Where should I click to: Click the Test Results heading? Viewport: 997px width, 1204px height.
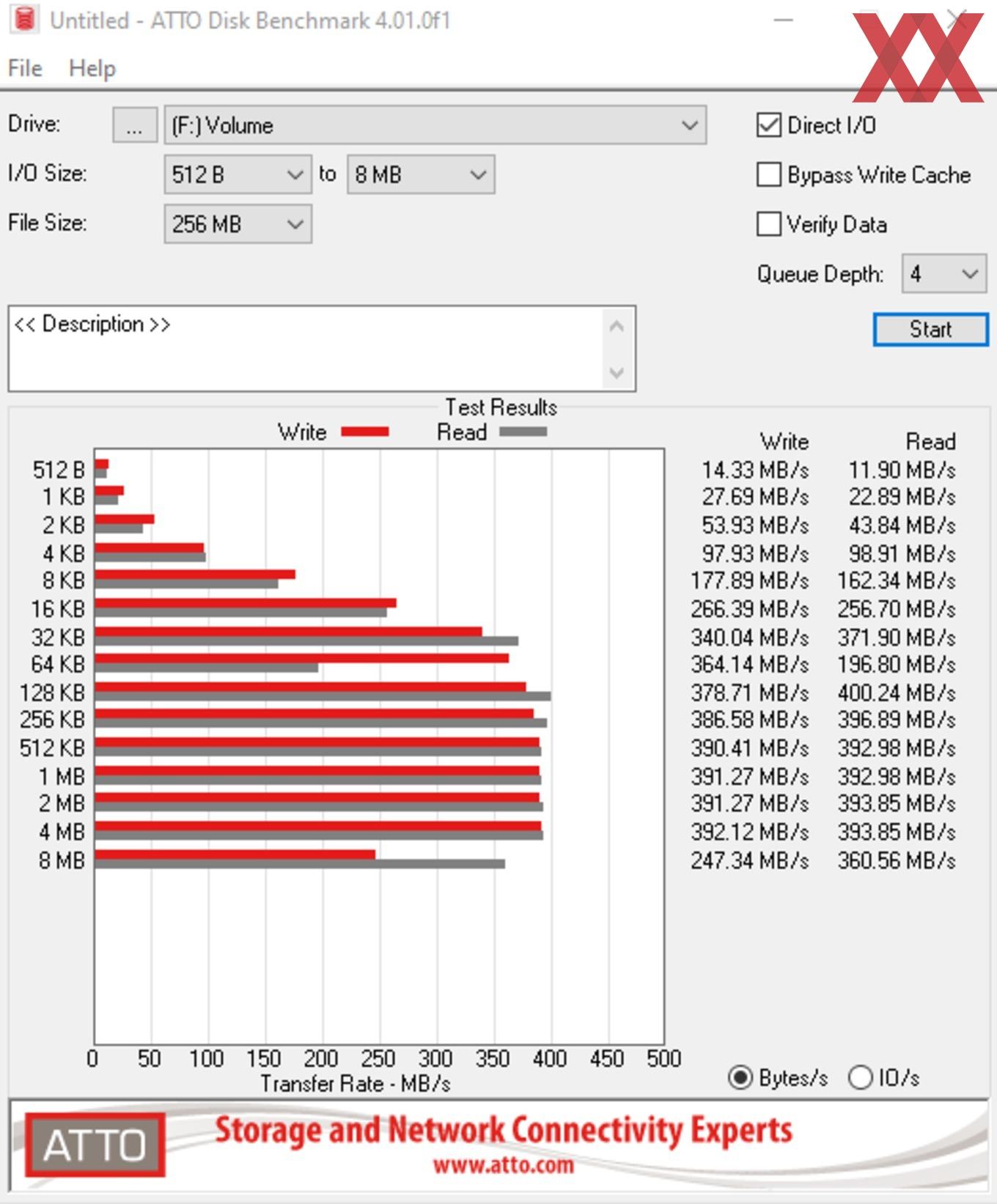(x=501, y=407)
